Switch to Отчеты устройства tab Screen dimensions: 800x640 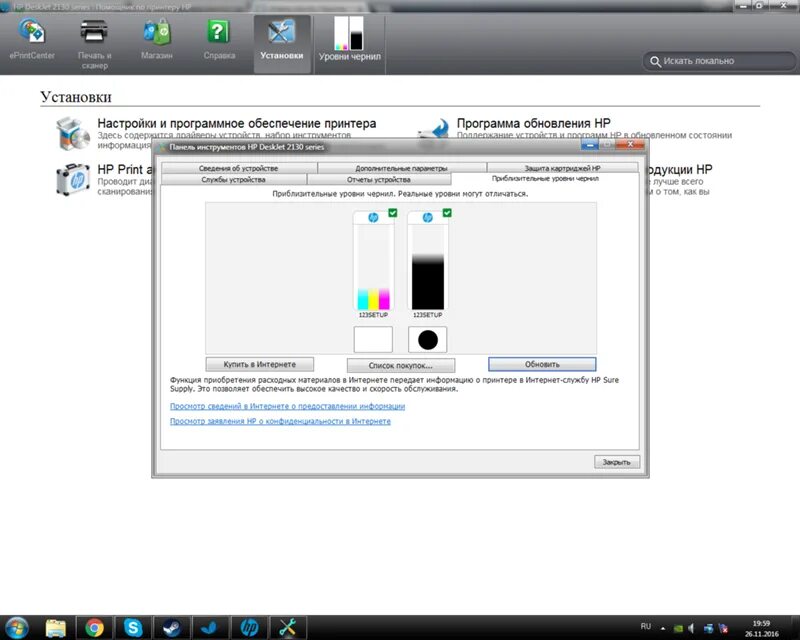pyautogui.click(x=379, y=180)
